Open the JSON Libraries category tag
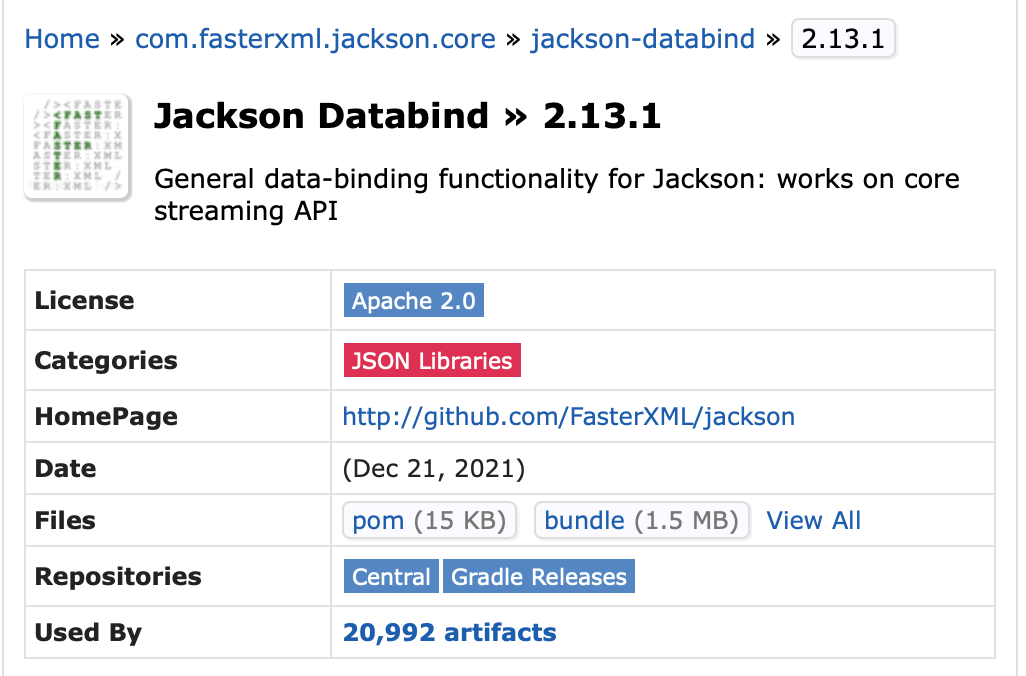Image resolution: width=1026 pixels, height=676 pixels. [x=432, y=360]
